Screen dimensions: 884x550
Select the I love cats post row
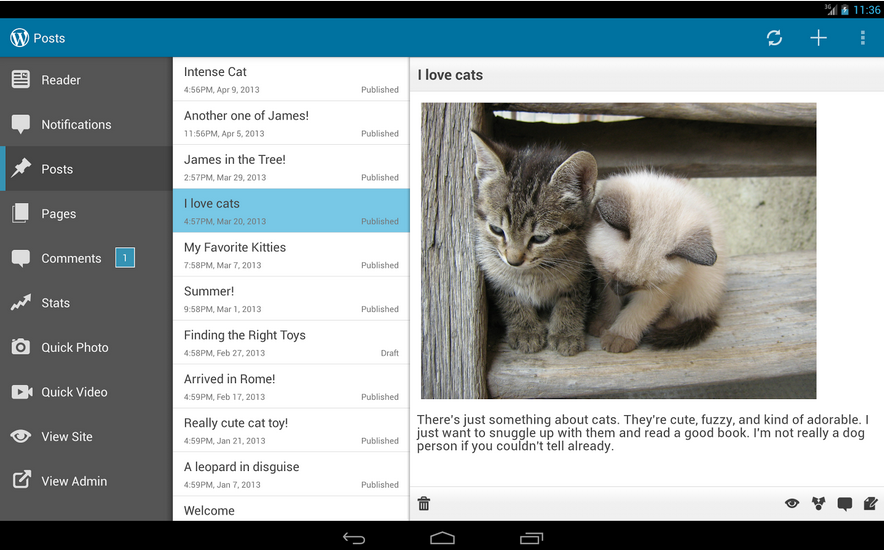point(291,211)
